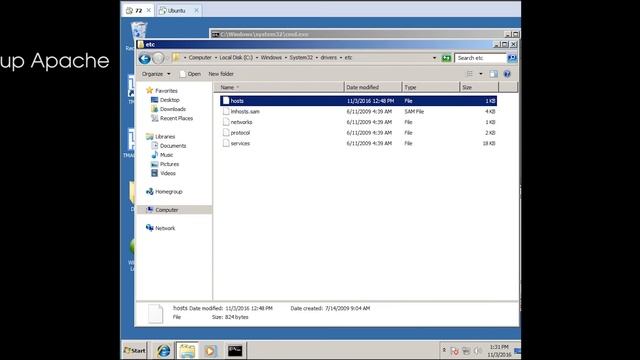Click the services file icon
The image size is (640, 360).
[x=226, y=143]
